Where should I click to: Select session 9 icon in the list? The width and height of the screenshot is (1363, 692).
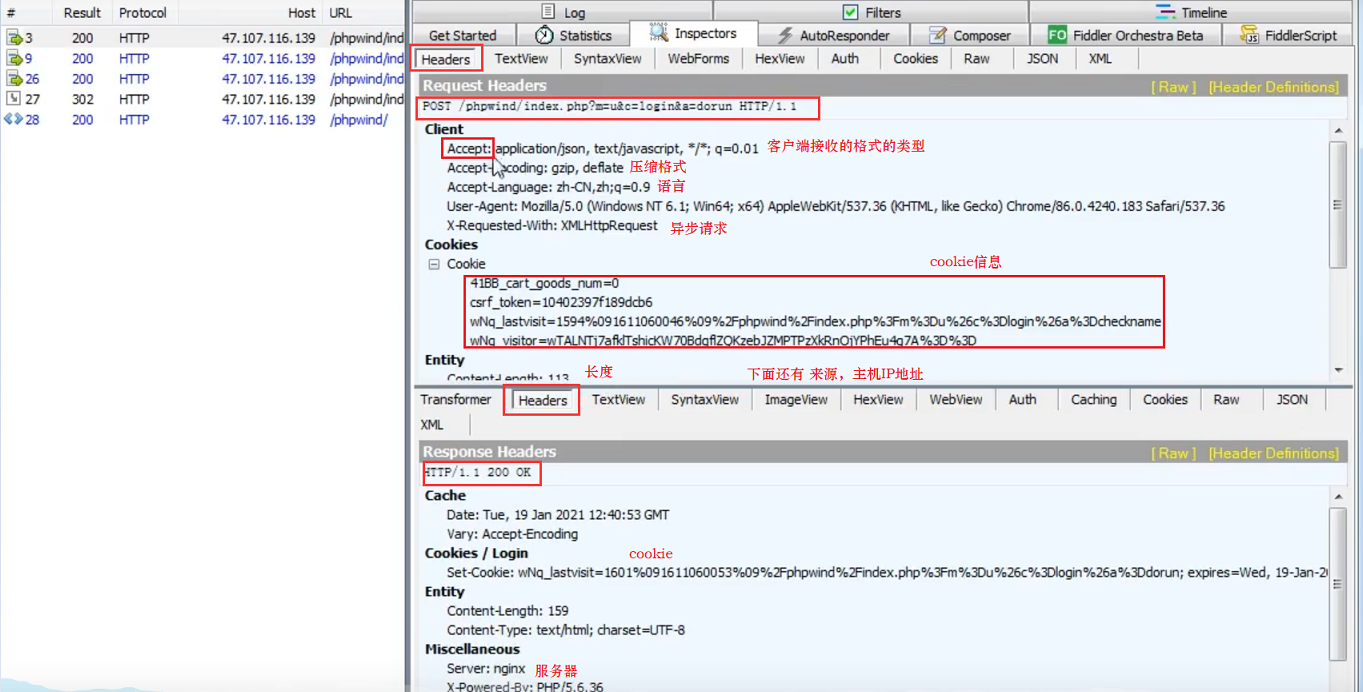coord(13,58)
